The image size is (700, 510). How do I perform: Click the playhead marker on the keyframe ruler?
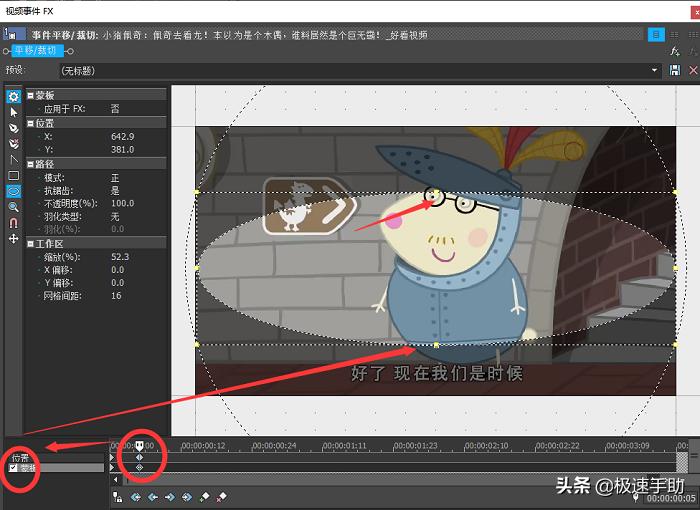(139, 445)
